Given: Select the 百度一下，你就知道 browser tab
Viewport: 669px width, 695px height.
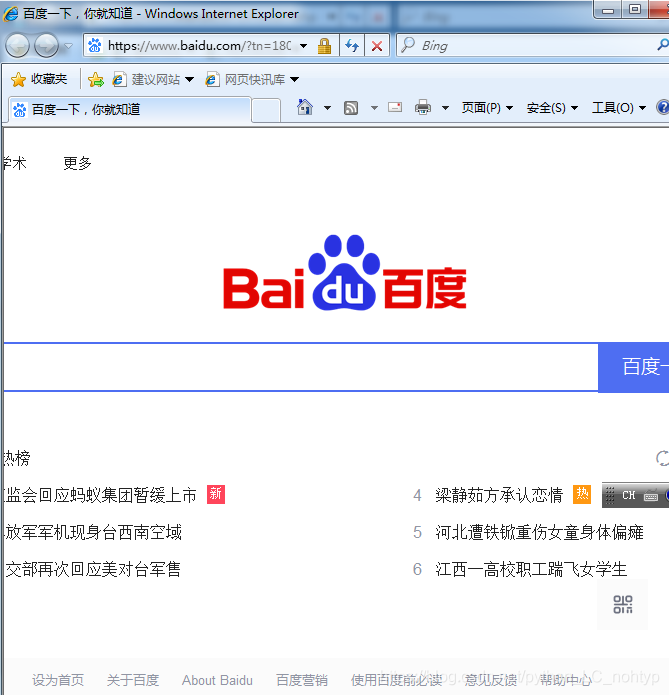Looking at the screenshot, I should (x=129, y=109).
